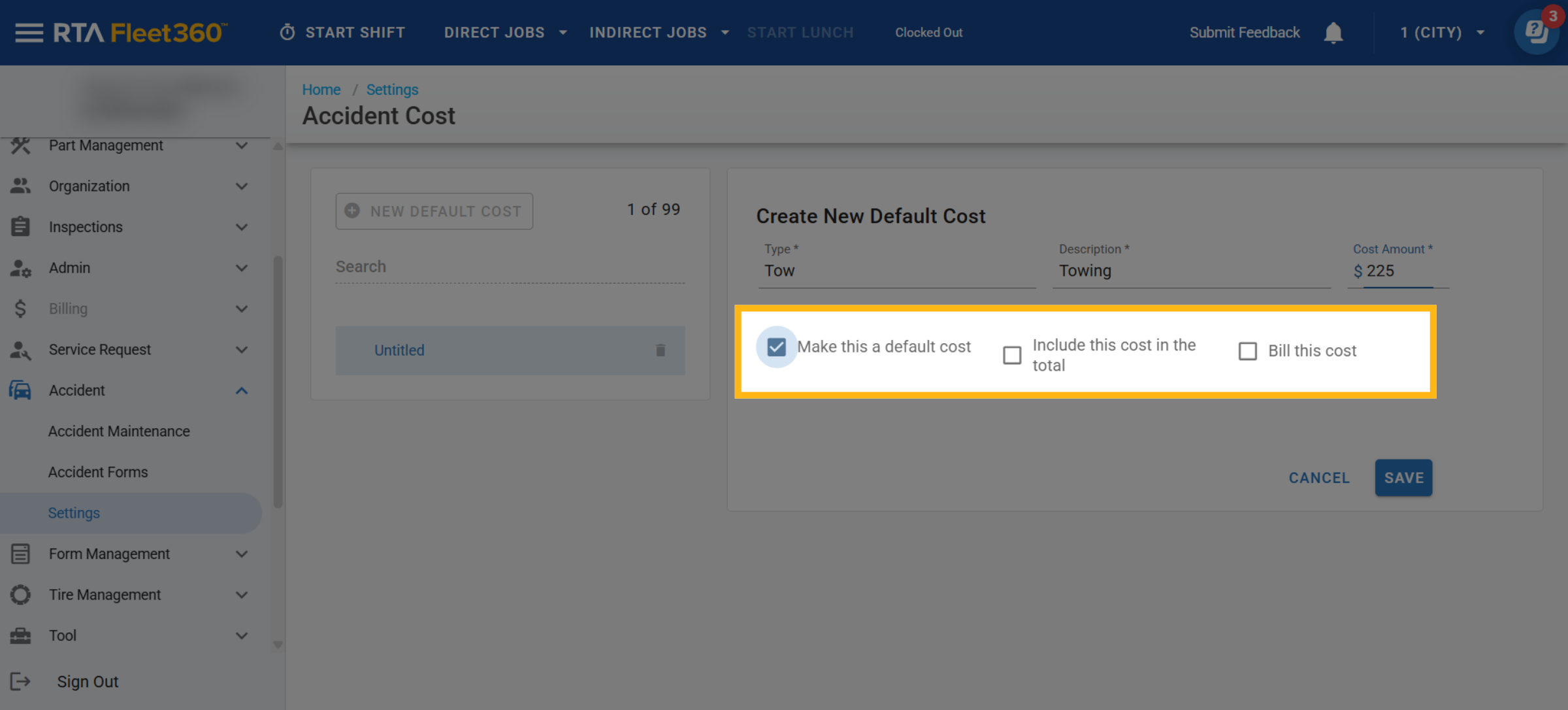Open the hamburger navigation menu
The height and width of the screenshot is (710, 1568).
(x=29, y=33)
